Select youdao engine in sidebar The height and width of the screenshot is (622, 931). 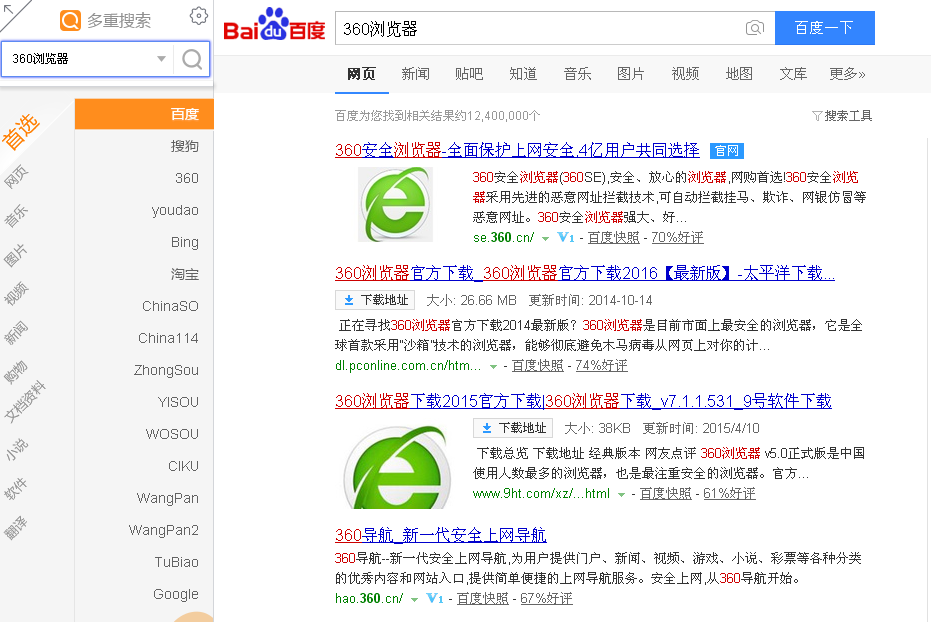tap(144, 210)
